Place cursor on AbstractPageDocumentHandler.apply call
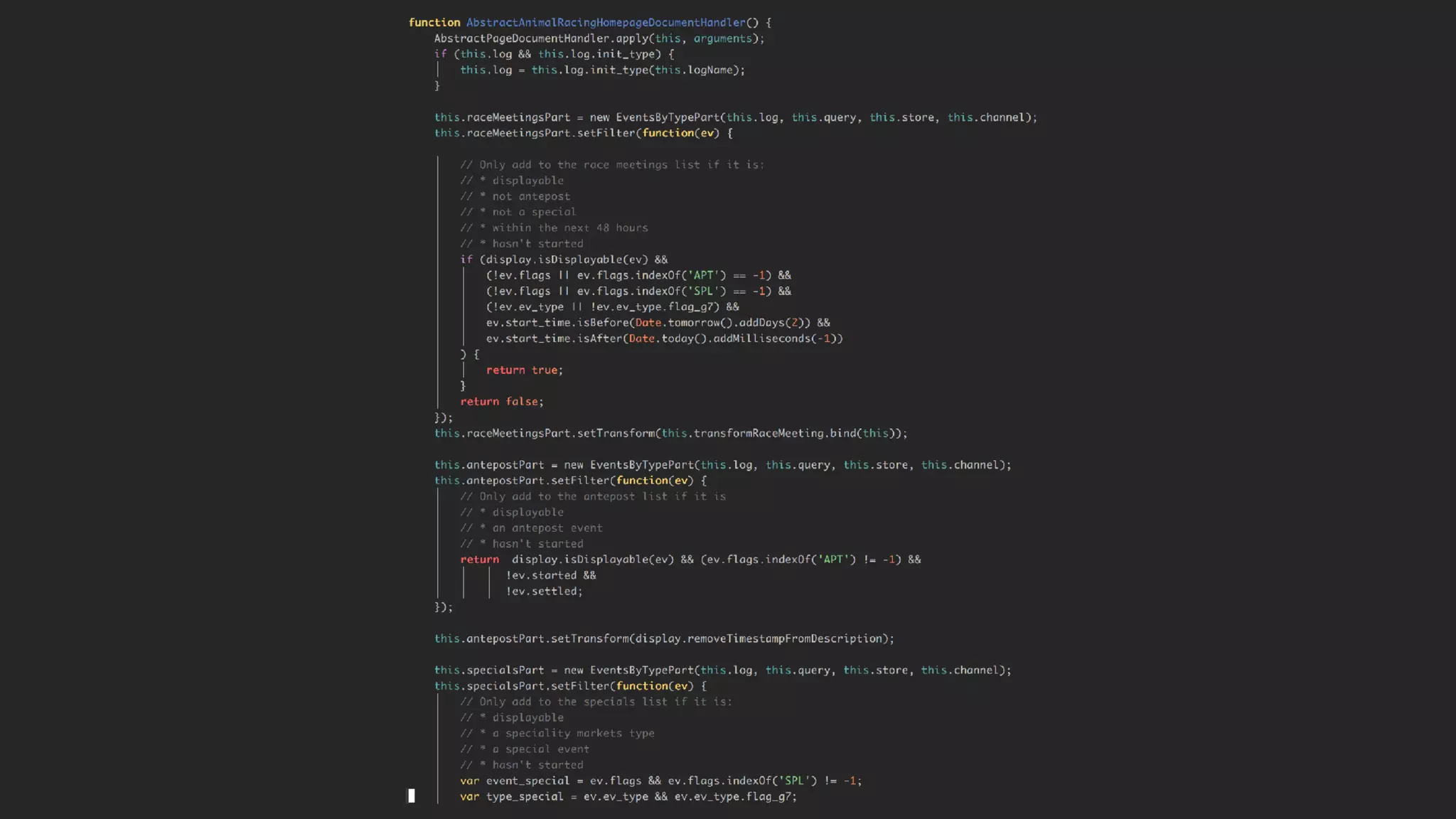The width and height of the screenshot is (1456, 819). point(540,38)
